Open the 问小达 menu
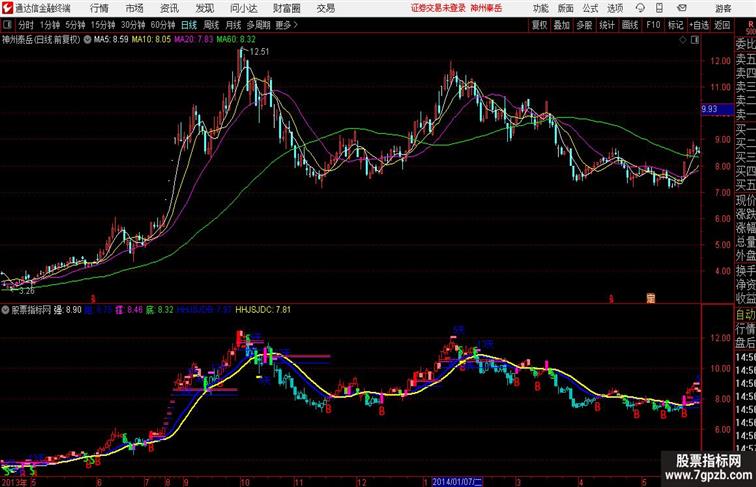Viewport: 756px width, 487px height. (243, 8)
